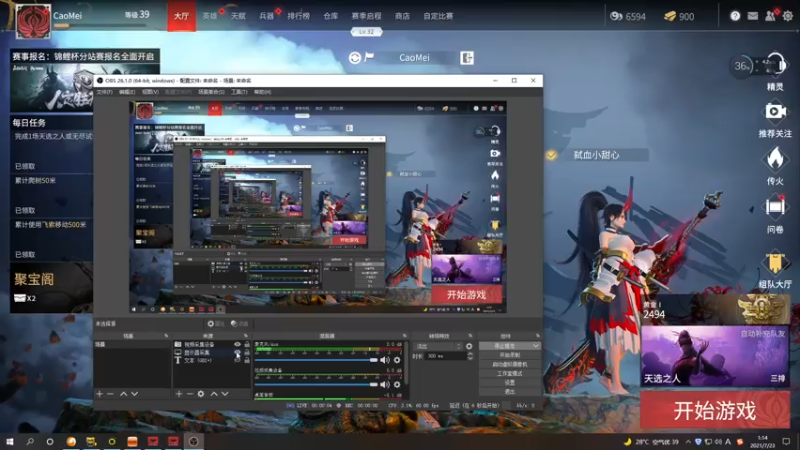Expand the system tray hidden icons chevron

(688, 442)
